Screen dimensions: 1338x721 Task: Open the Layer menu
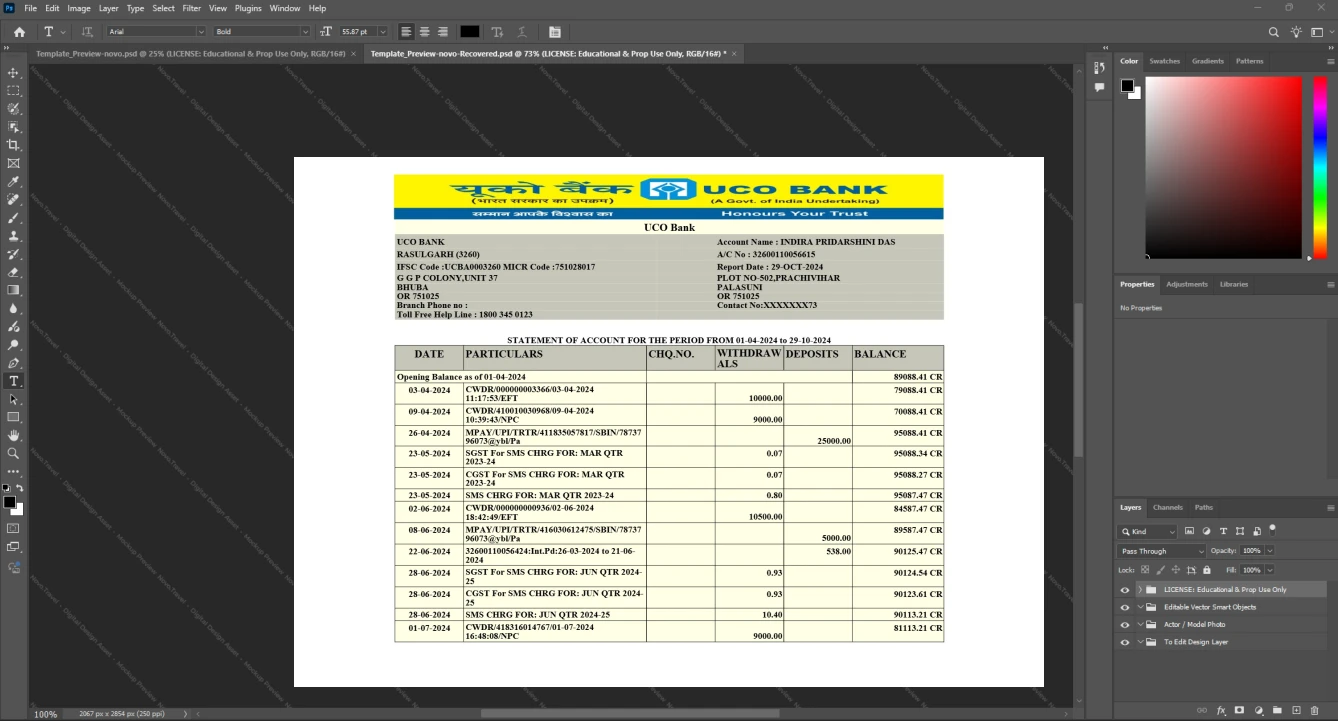pyautogui.click(x=108, y=8)
